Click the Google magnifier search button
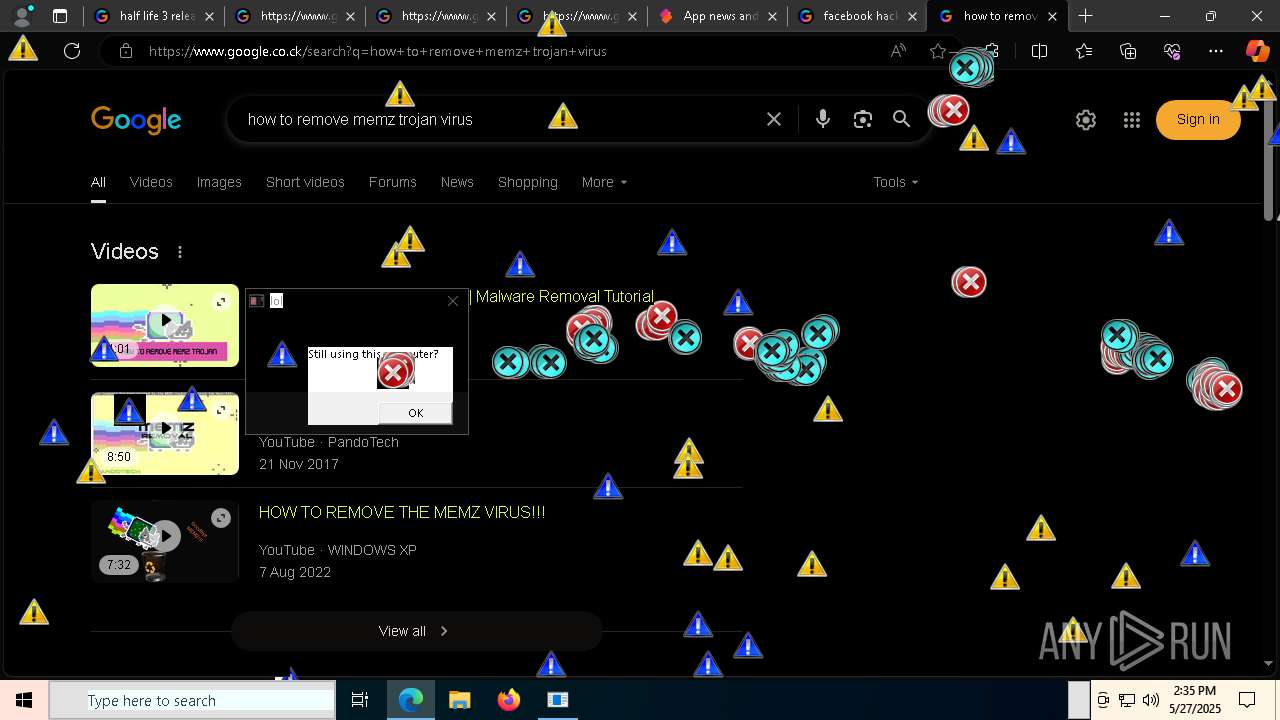Image resolution: width=1280 pixels, height=720 pixels. 901,119
